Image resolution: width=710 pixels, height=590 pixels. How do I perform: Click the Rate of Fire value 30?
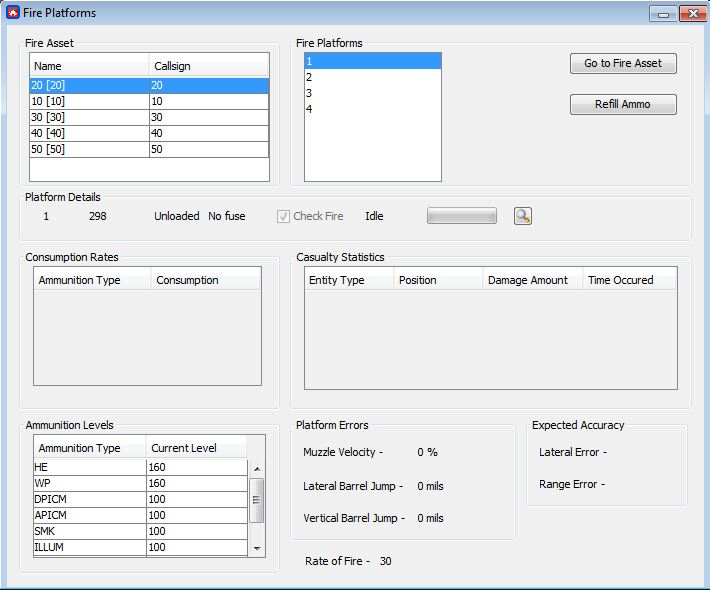[x=385, y=561]
